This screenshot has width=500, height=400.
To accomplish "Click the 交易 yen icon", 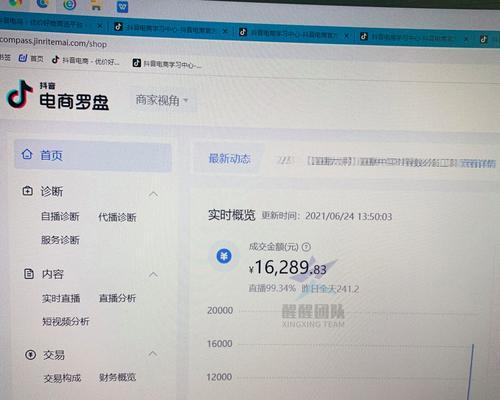I will (31, 355).
